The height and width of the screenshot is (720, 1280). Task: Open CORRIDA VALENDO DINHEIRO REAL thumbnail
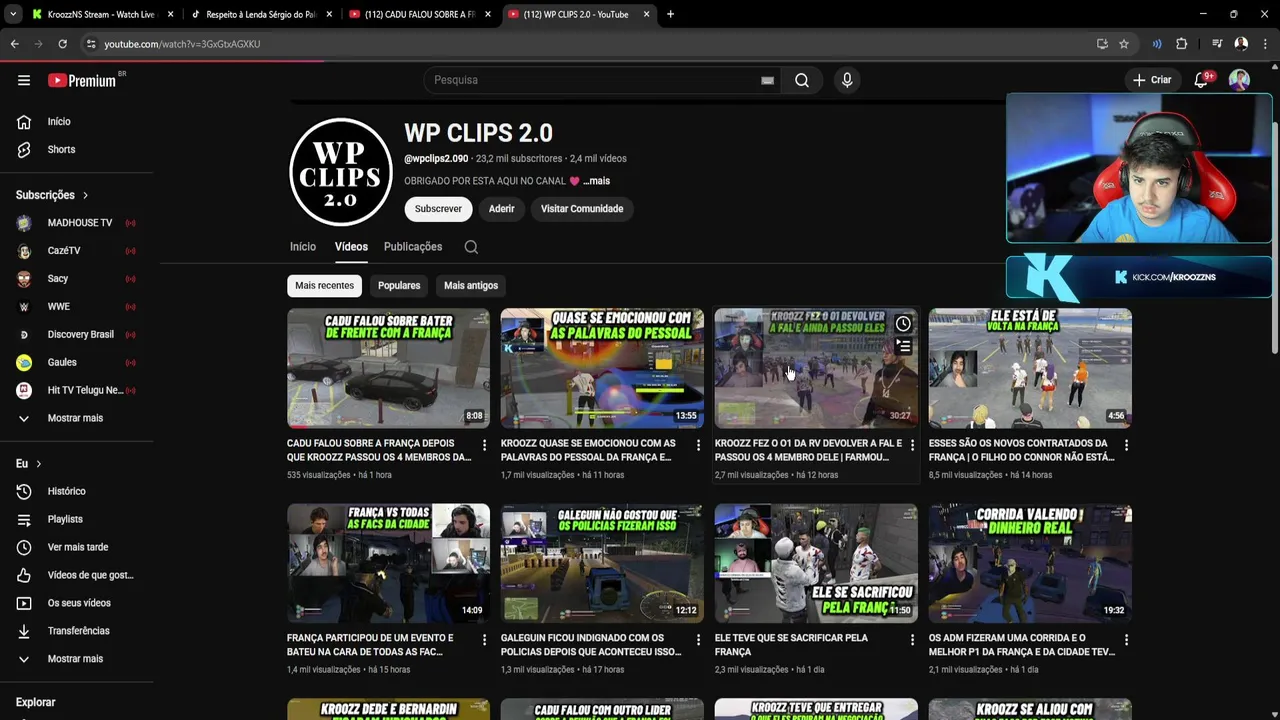tap(1030, 563)
